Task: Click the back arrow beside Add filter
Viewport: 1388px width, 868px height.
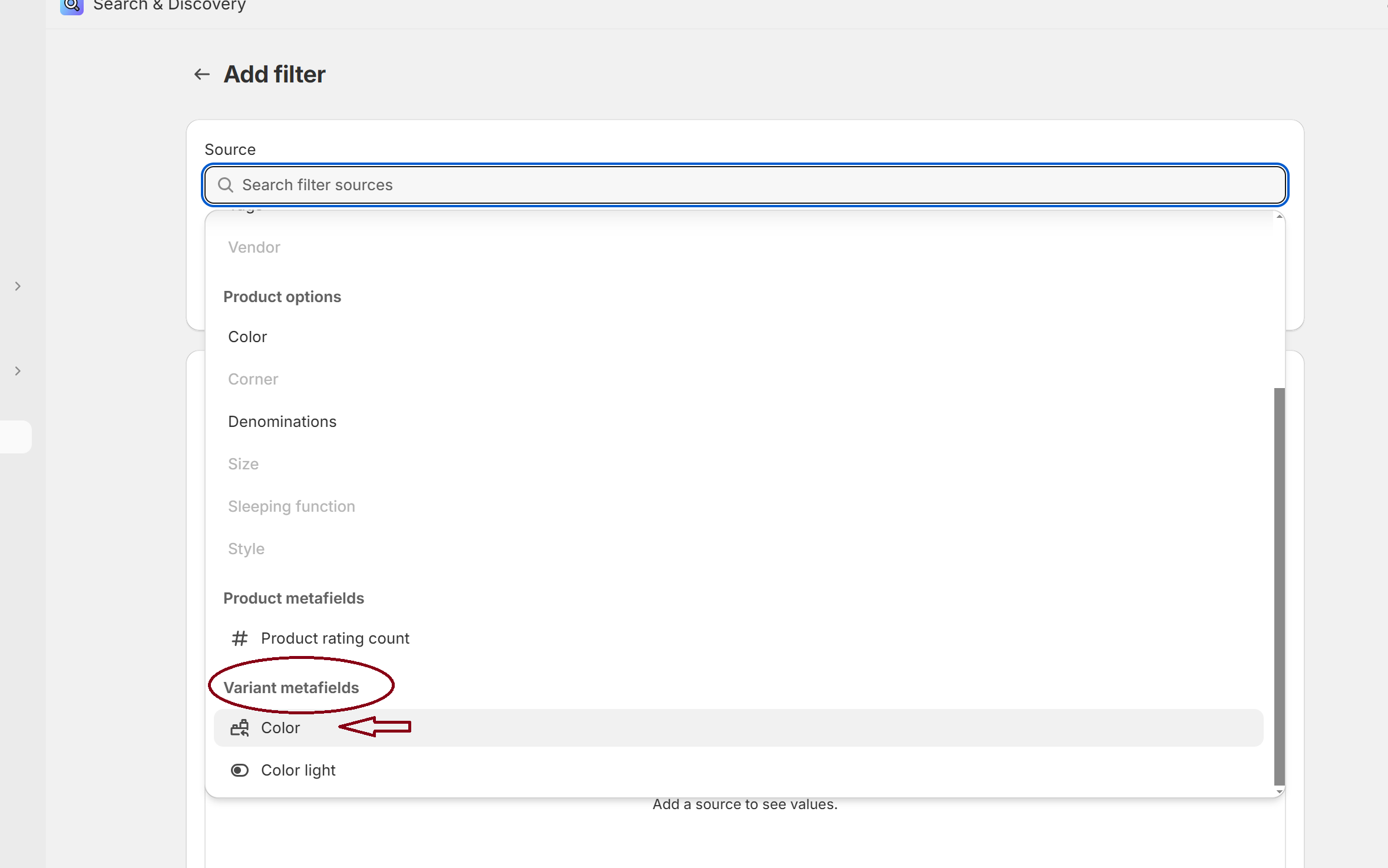Action: (201, 74)
